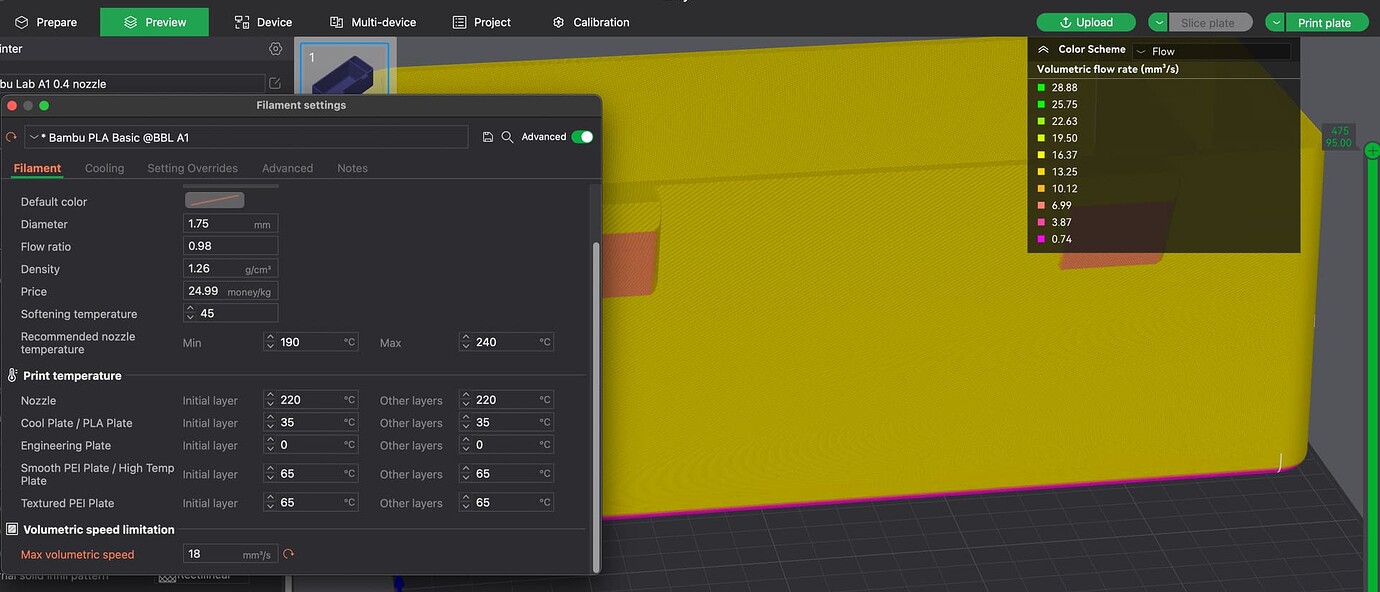Click the Flow ratio input field
1380x592 pixels.
pos(231,246)
